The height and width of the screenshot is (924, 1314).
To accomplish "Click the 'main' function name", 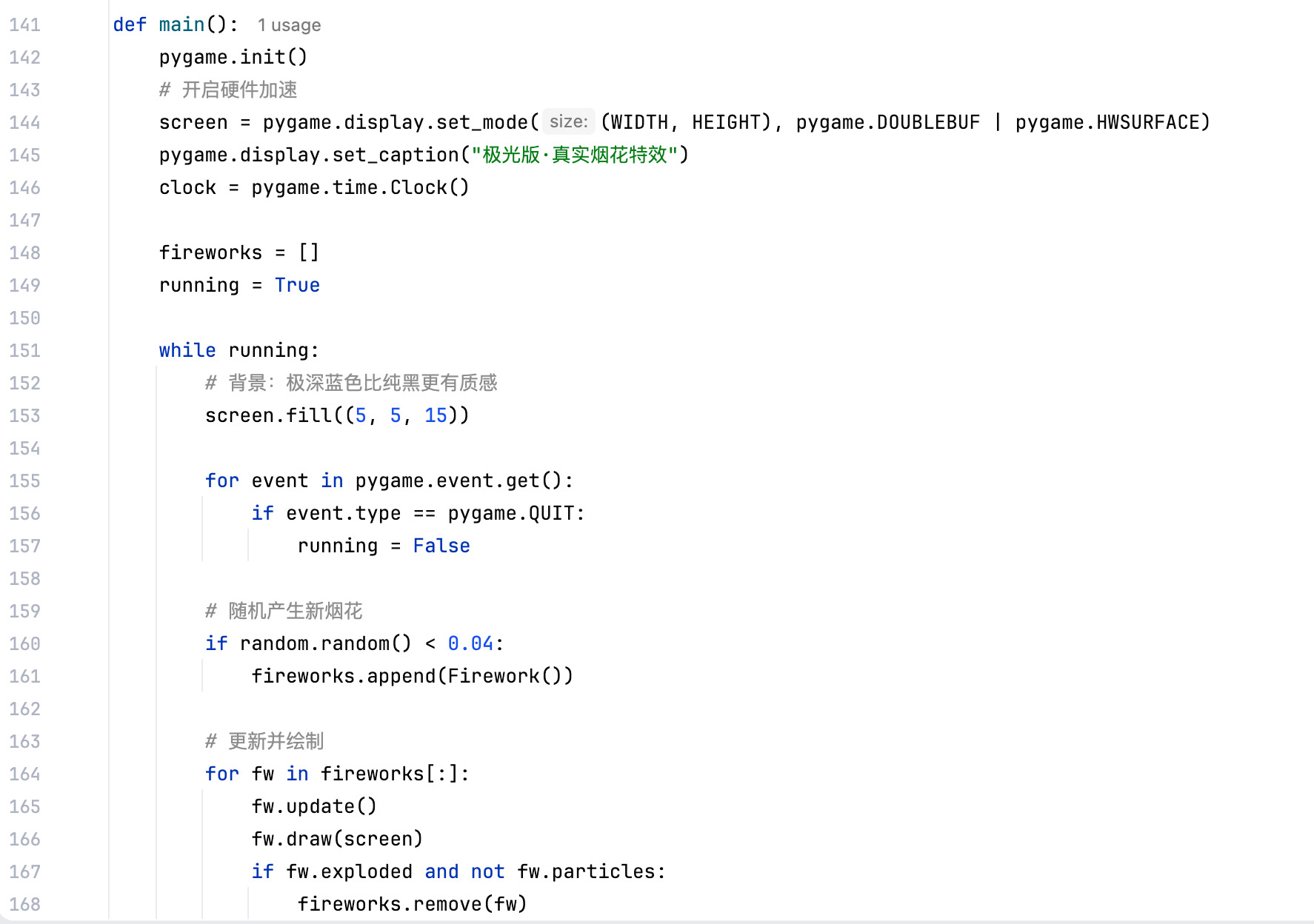I will pyautogui.click(x=181, y=25).
